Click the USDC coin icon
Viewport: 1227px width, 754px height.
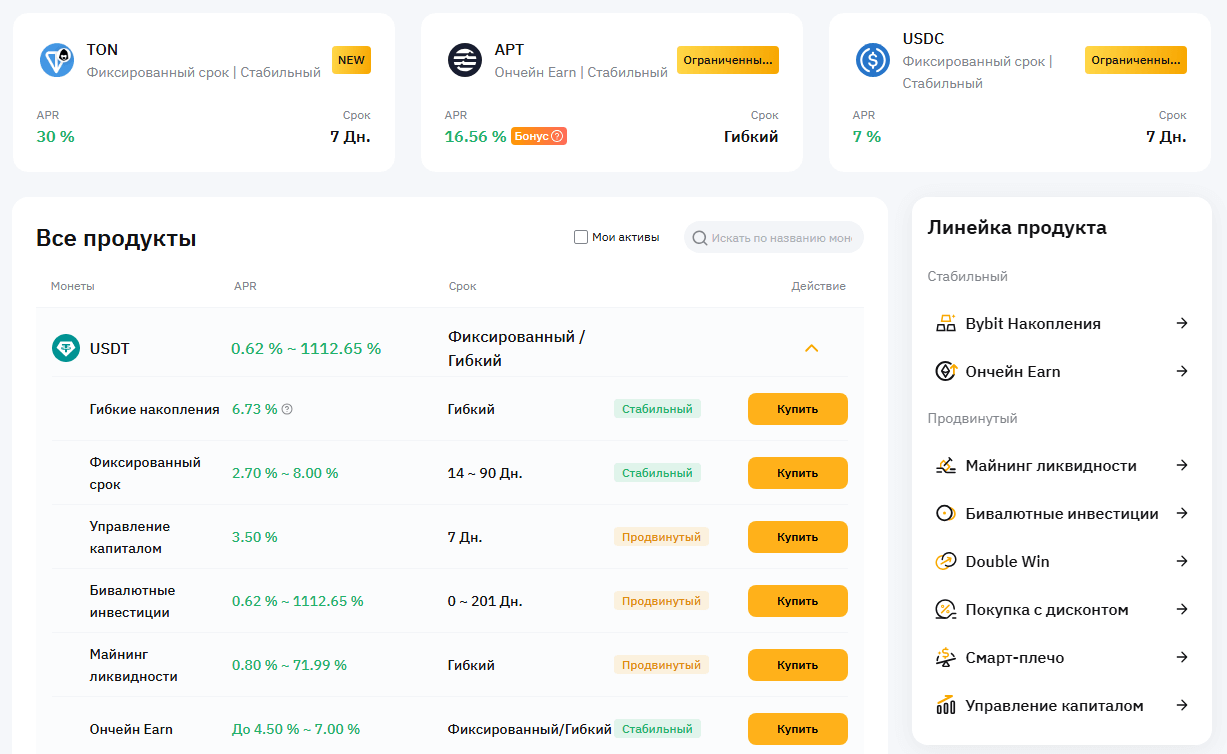click(x=873, y=60)
